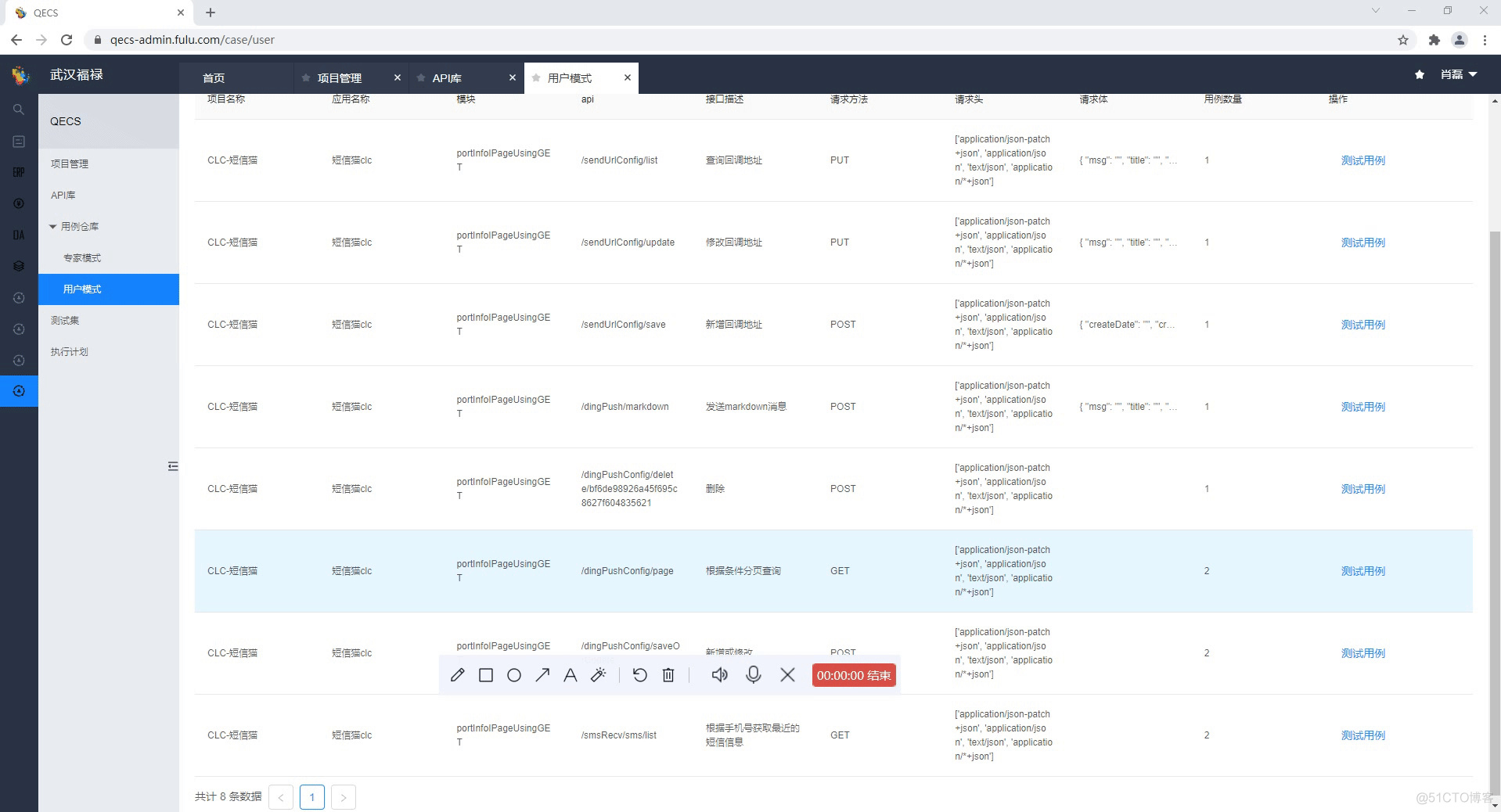Open 测试集 in side menu
The height and width of the screenshot is (812, 1501).
tap(65, 320)
